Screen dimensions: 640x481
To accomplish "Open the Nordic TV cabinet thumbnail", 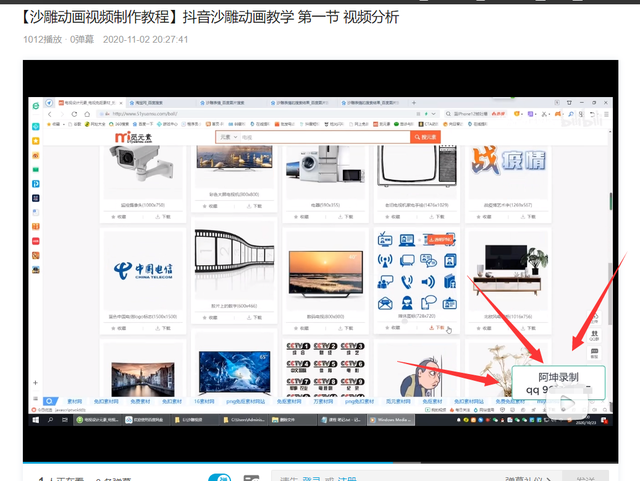I will click(508, 271).
